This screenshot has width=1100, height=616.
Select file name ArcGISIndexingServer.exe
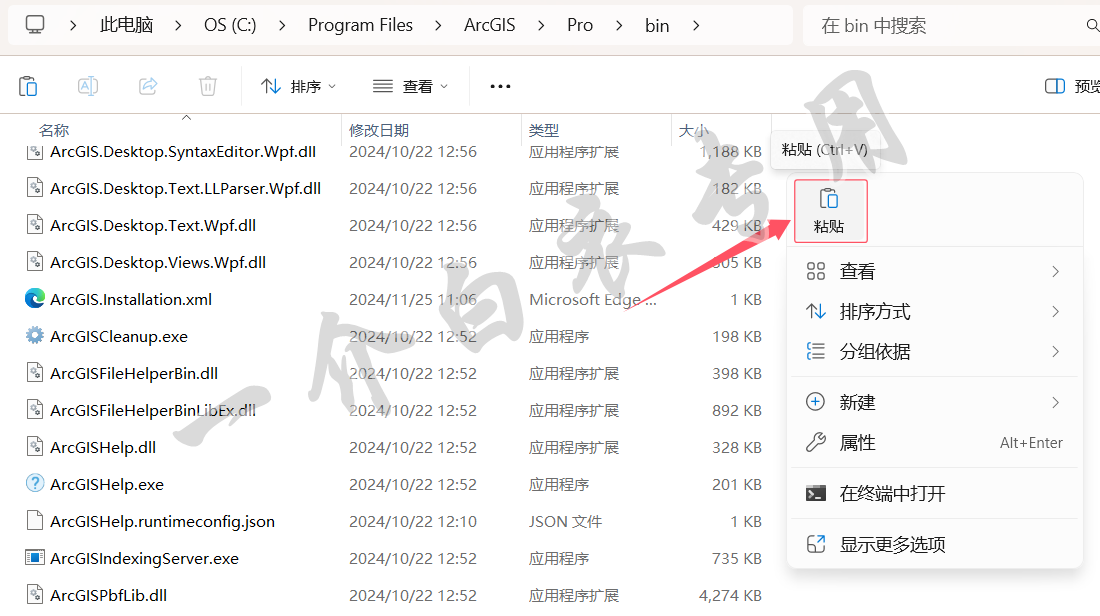(x=145, y=558)
